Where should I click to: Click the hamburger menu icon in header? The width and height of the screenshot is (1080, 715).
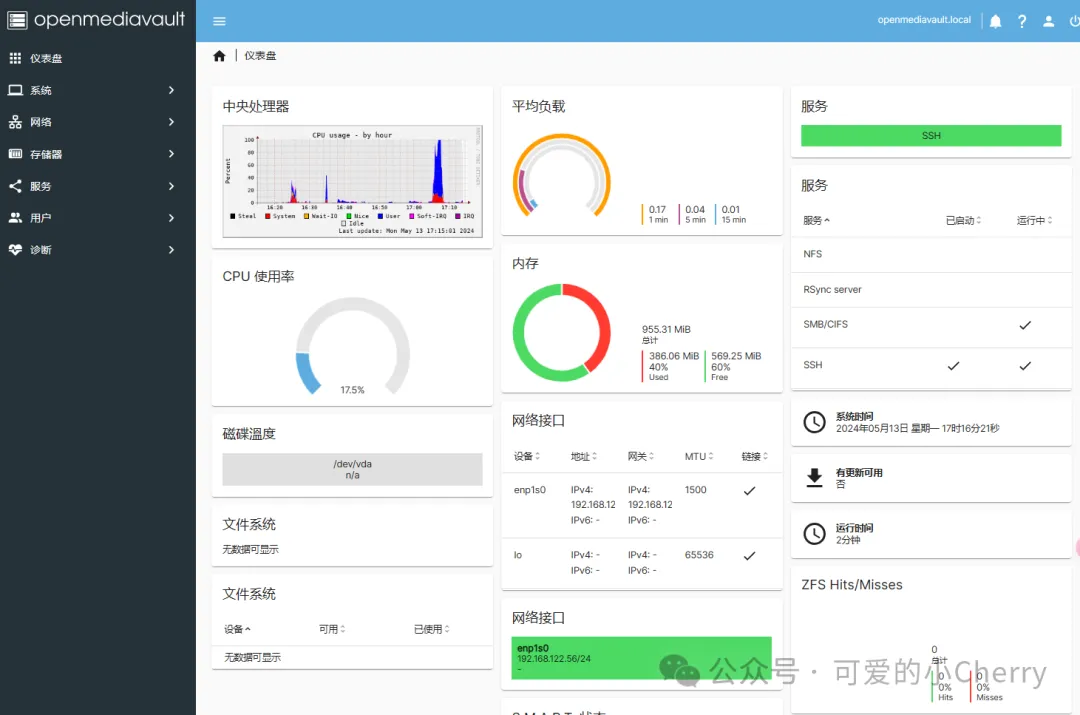click(220, 21)
